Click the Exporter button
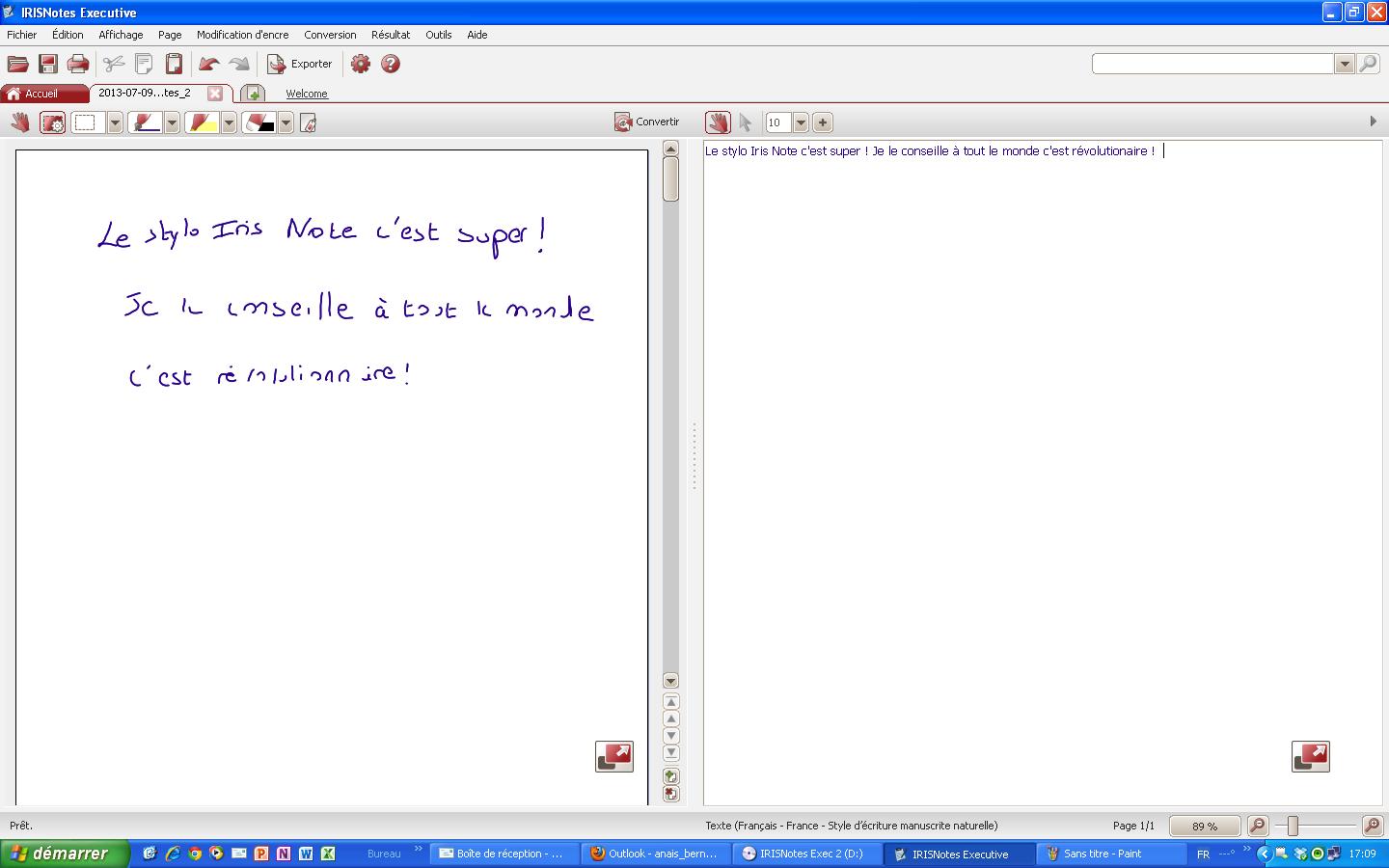1389x868 pixels. (300, 64)
